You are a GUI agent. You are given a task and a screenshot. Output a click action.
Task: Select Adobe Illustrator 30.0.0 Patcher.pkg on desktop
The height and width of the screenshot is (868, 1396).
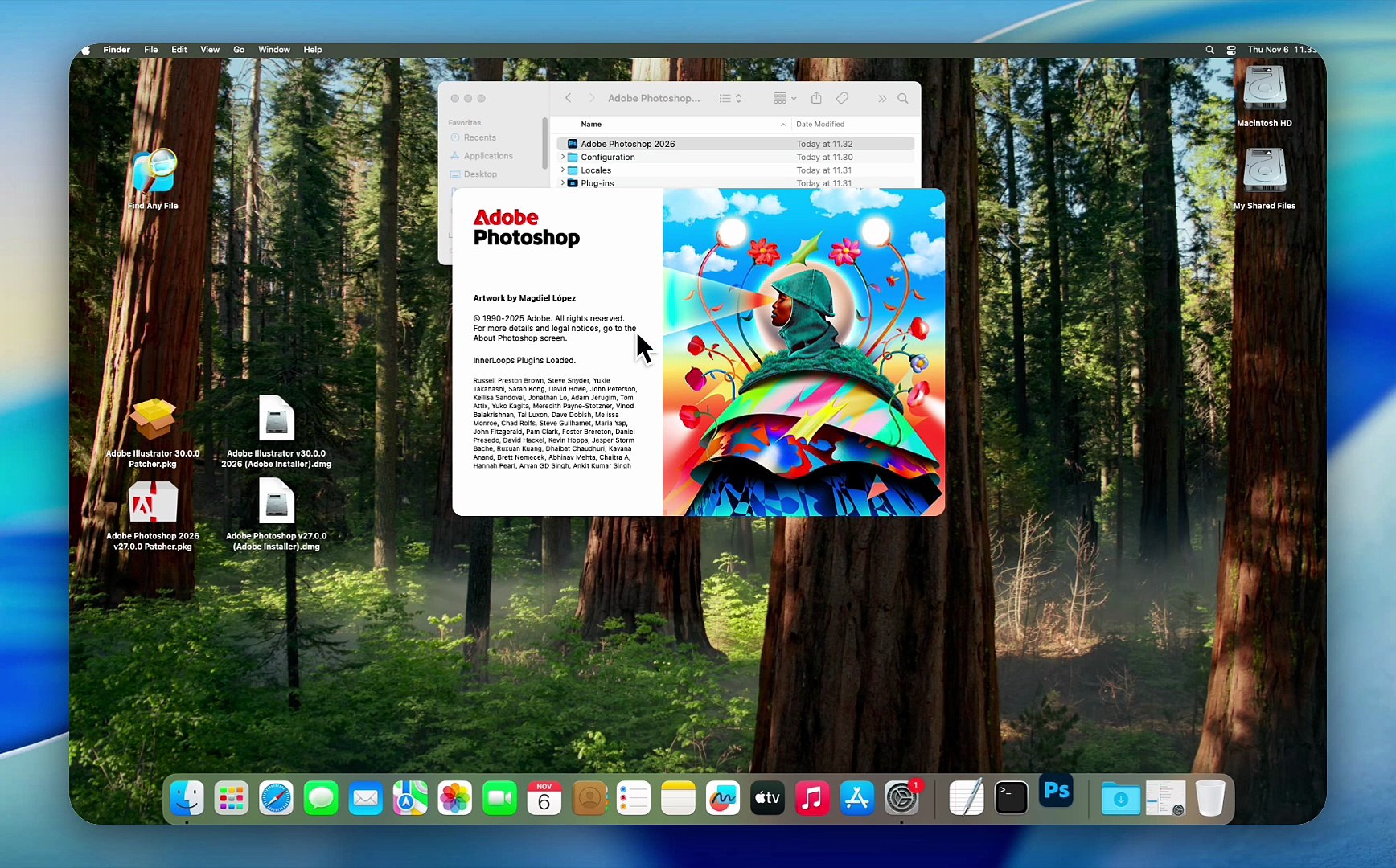pos(153,432)
